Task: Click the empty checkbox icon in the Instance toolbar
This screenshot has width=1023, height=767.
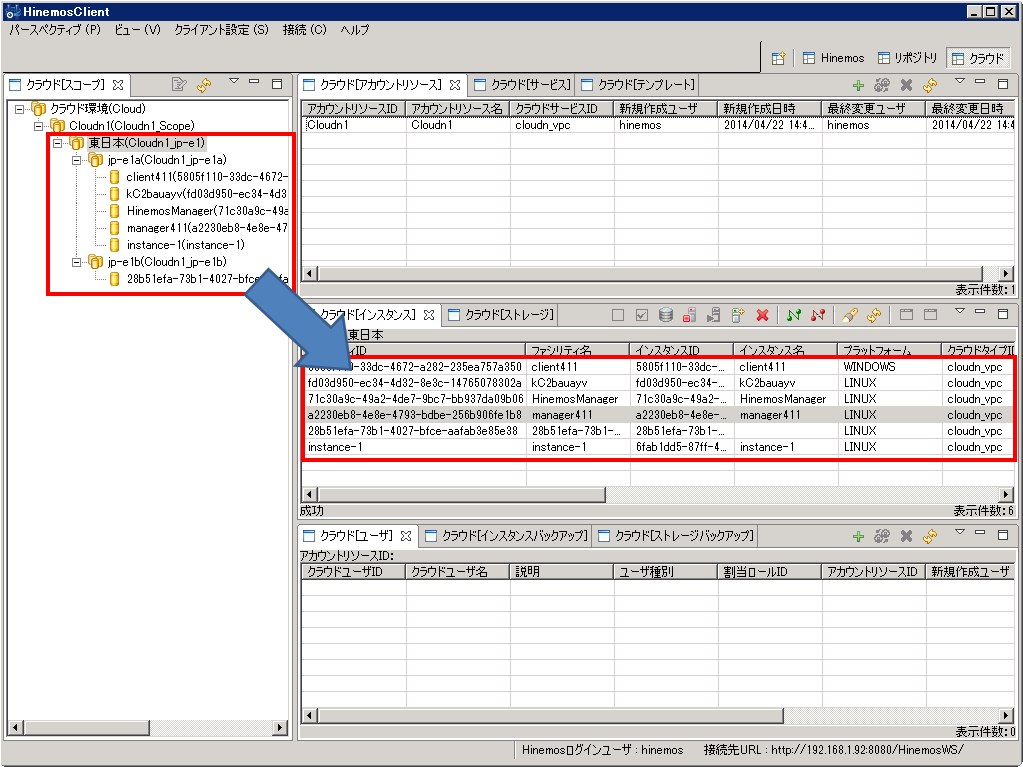Action: tap(618, 315)
